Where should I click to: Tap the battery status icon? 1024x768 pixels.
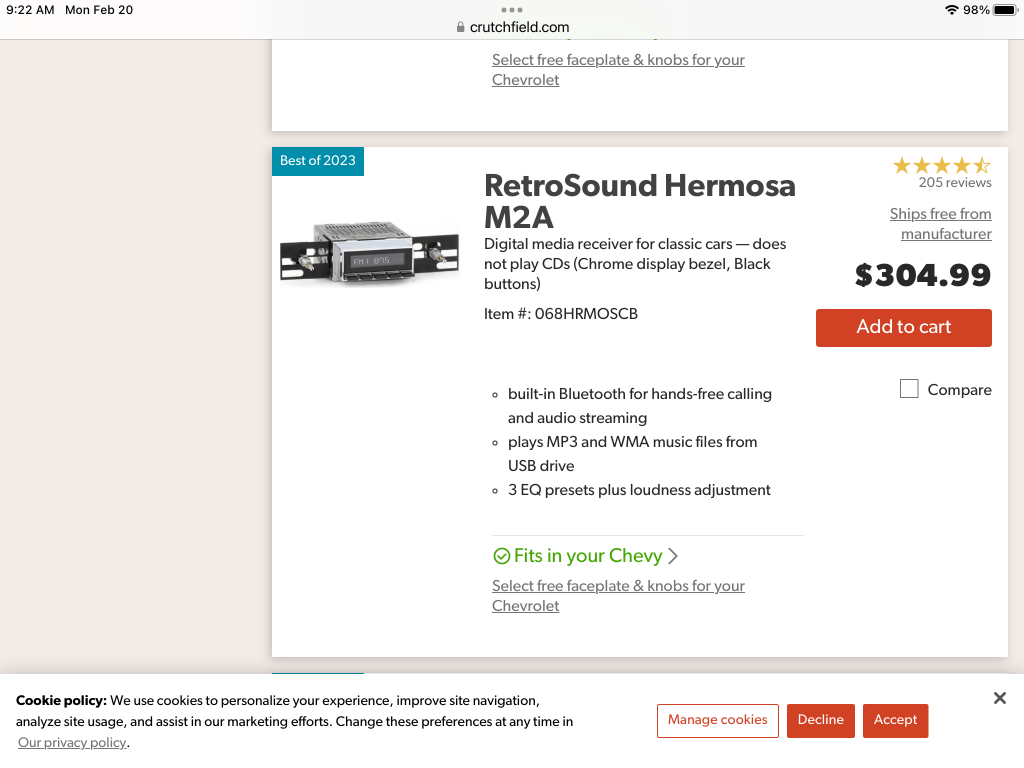click(1006, 10)
